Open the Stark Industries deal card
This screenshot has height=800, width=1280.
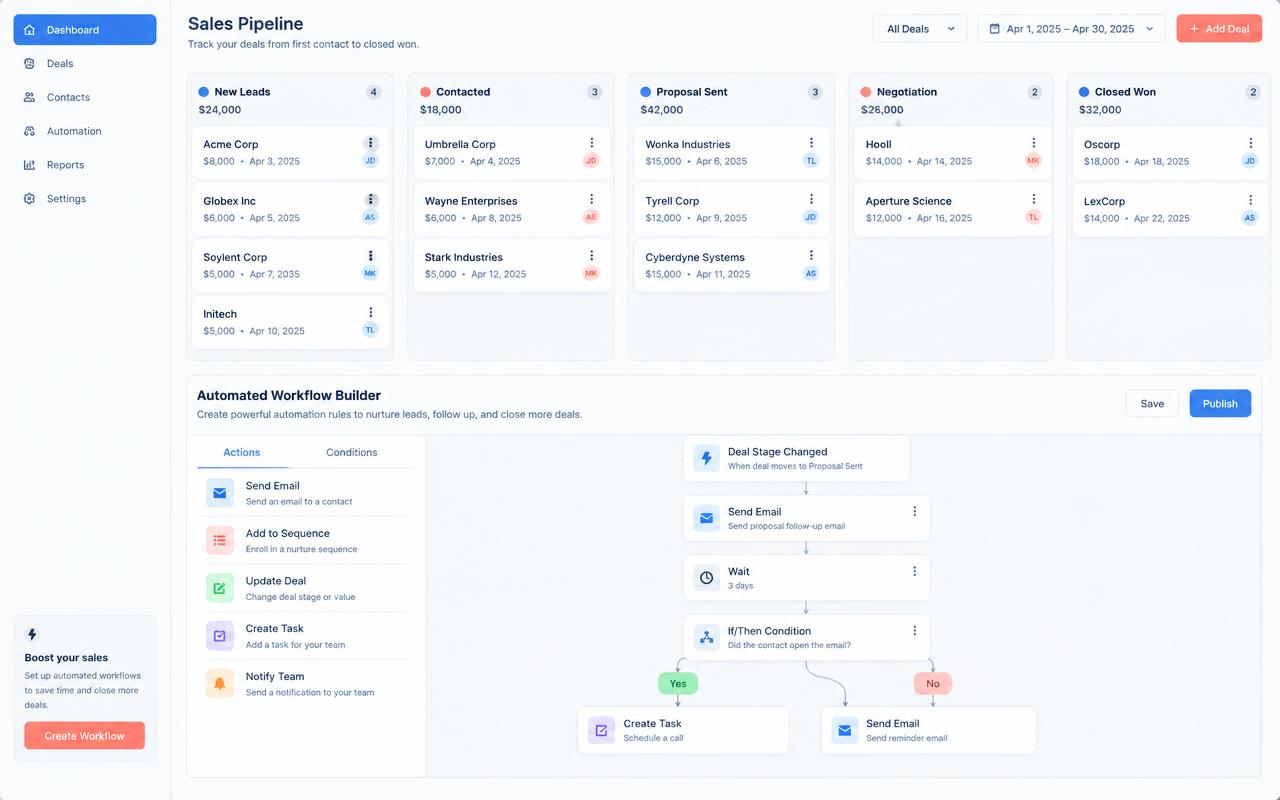point(511,265)
